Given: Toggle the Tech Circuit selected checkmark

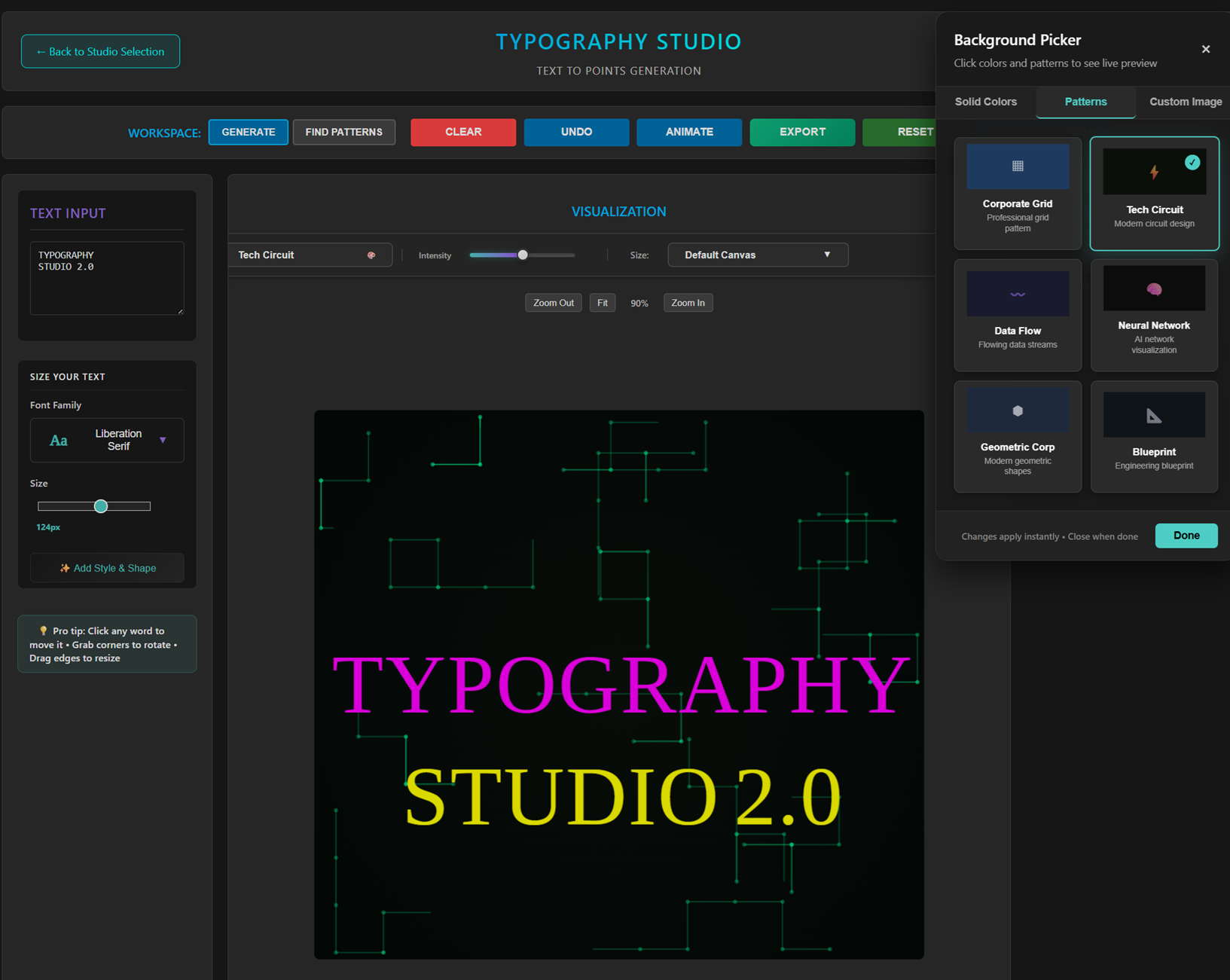Looking at the screenshot, I should pyautogui.click(x=1192, y=162).
